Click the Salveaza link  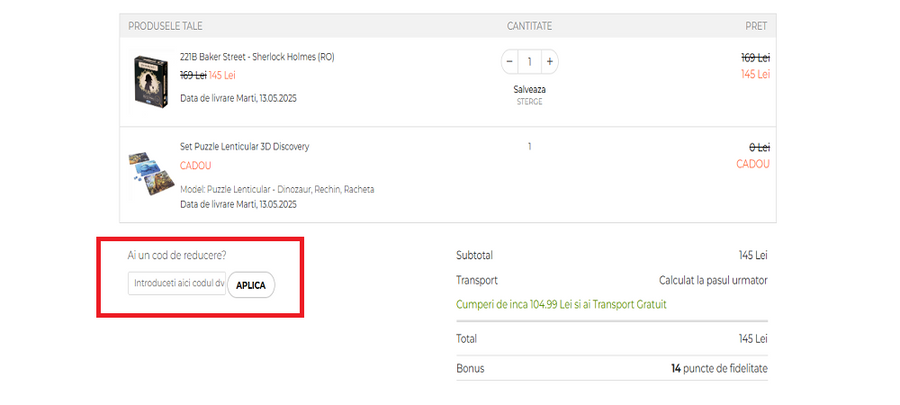529,89
